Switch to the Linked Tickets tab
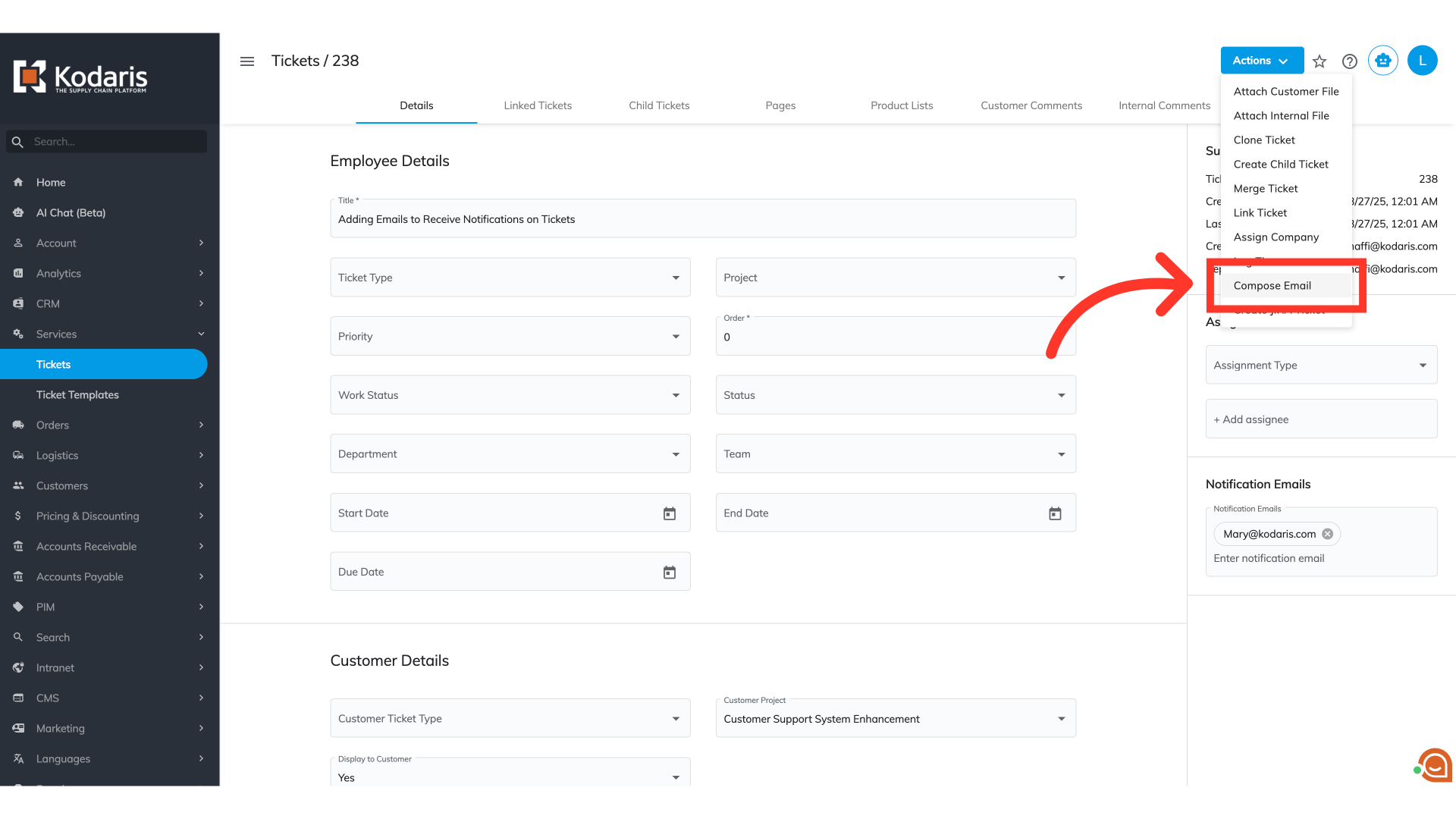Screen dimensions: 1456x819 538,105
